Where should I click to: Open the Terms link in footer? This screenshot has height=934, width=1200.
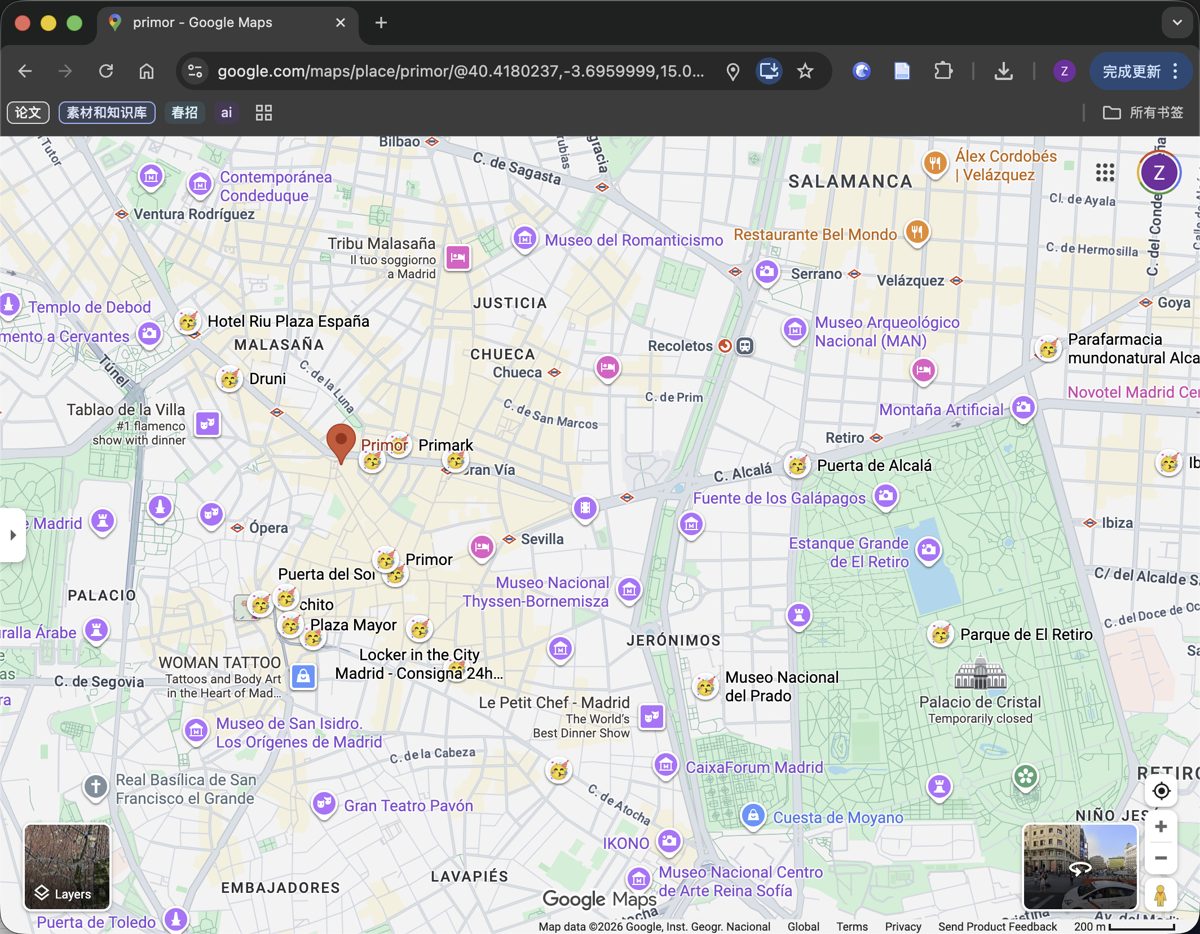click(852, 926)
